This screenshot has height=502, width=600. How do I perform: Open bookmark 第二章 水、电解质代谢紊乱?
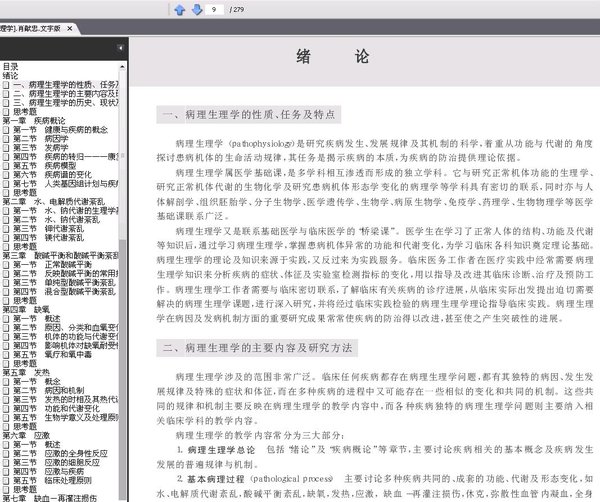pos(54,202)
